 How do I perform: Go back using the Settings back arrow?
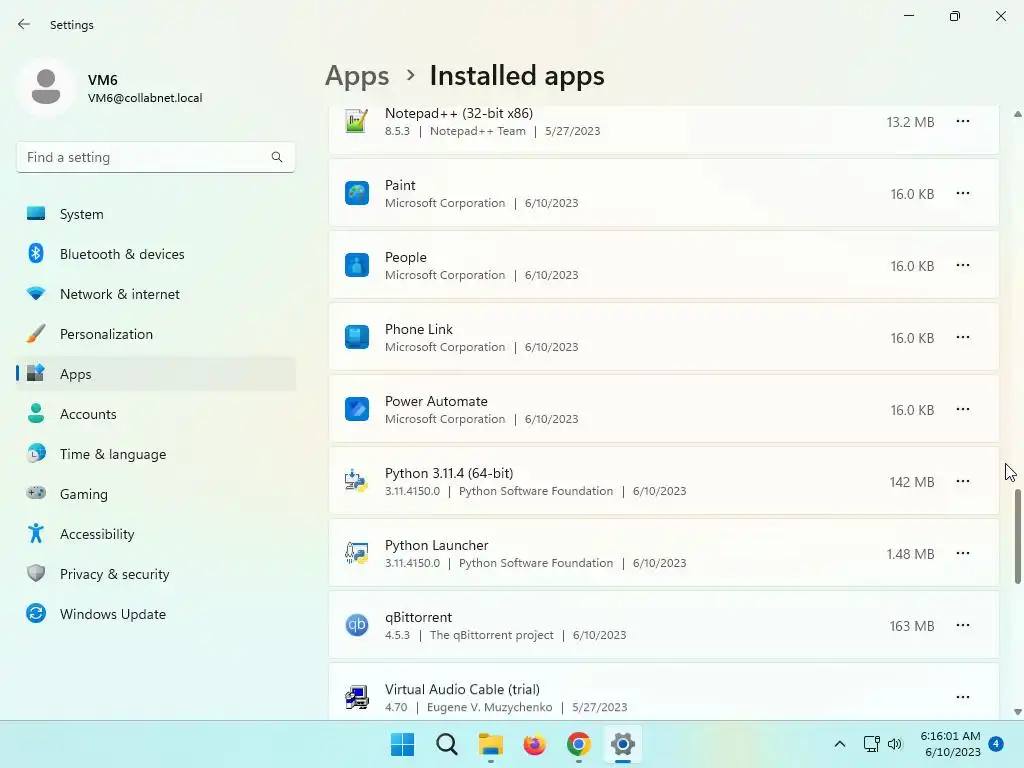tap(24, 24)
